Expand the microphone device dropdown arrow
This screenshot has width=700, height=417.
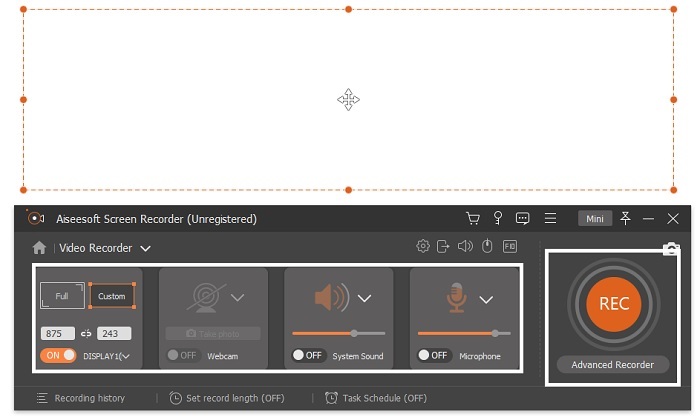[x=486, y=299]
